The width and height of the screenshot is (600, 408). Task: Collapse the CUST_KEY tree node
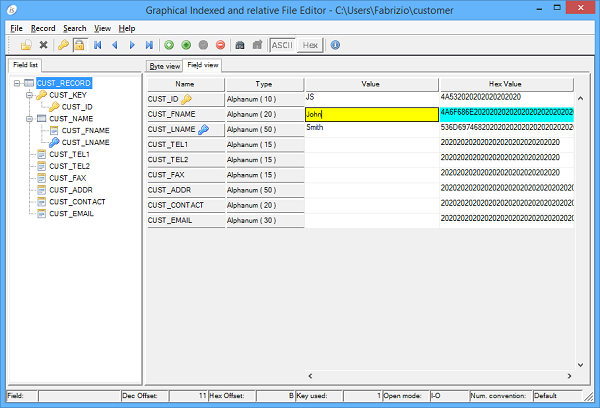pos(29,95)
